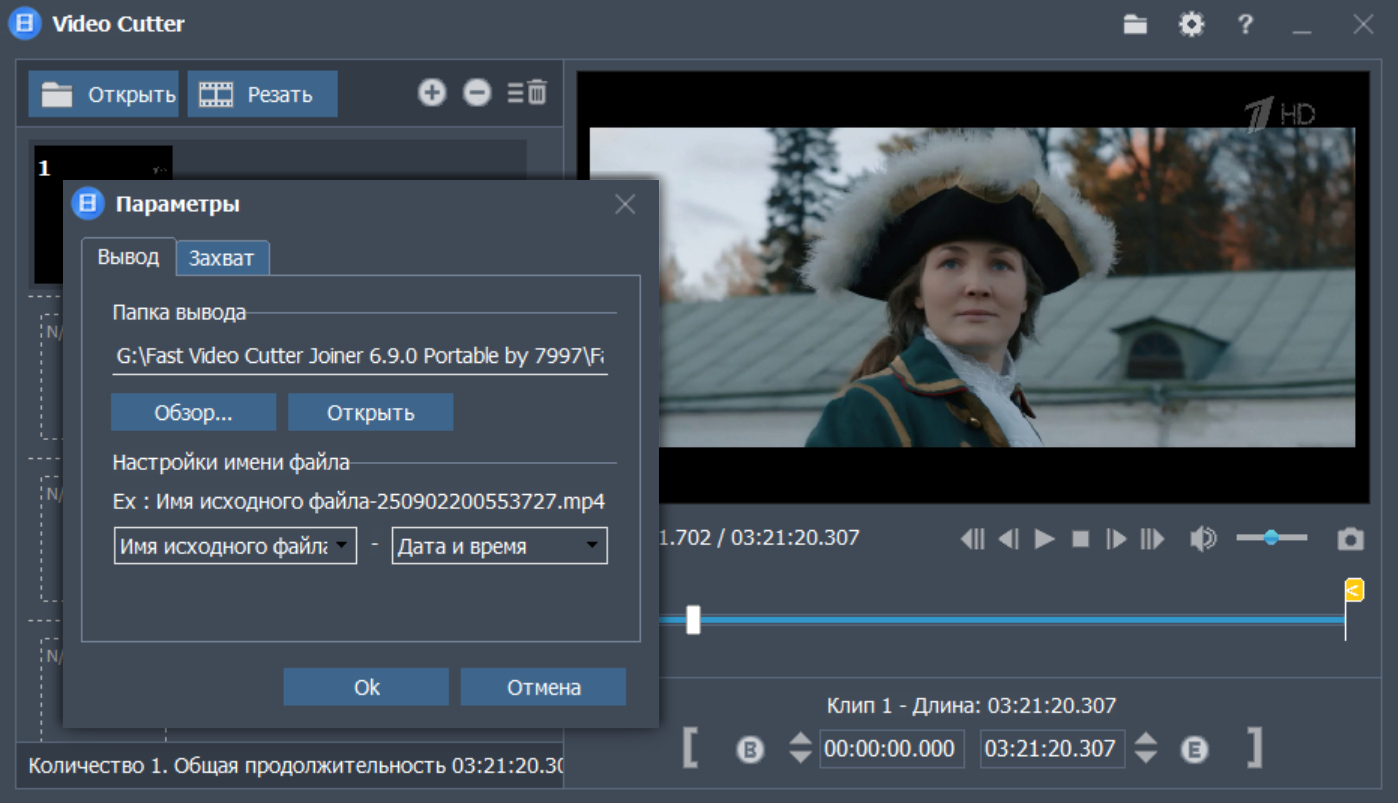1398x803 pixels.
Task: Click the video preview frame
Action: pos(972,286)
